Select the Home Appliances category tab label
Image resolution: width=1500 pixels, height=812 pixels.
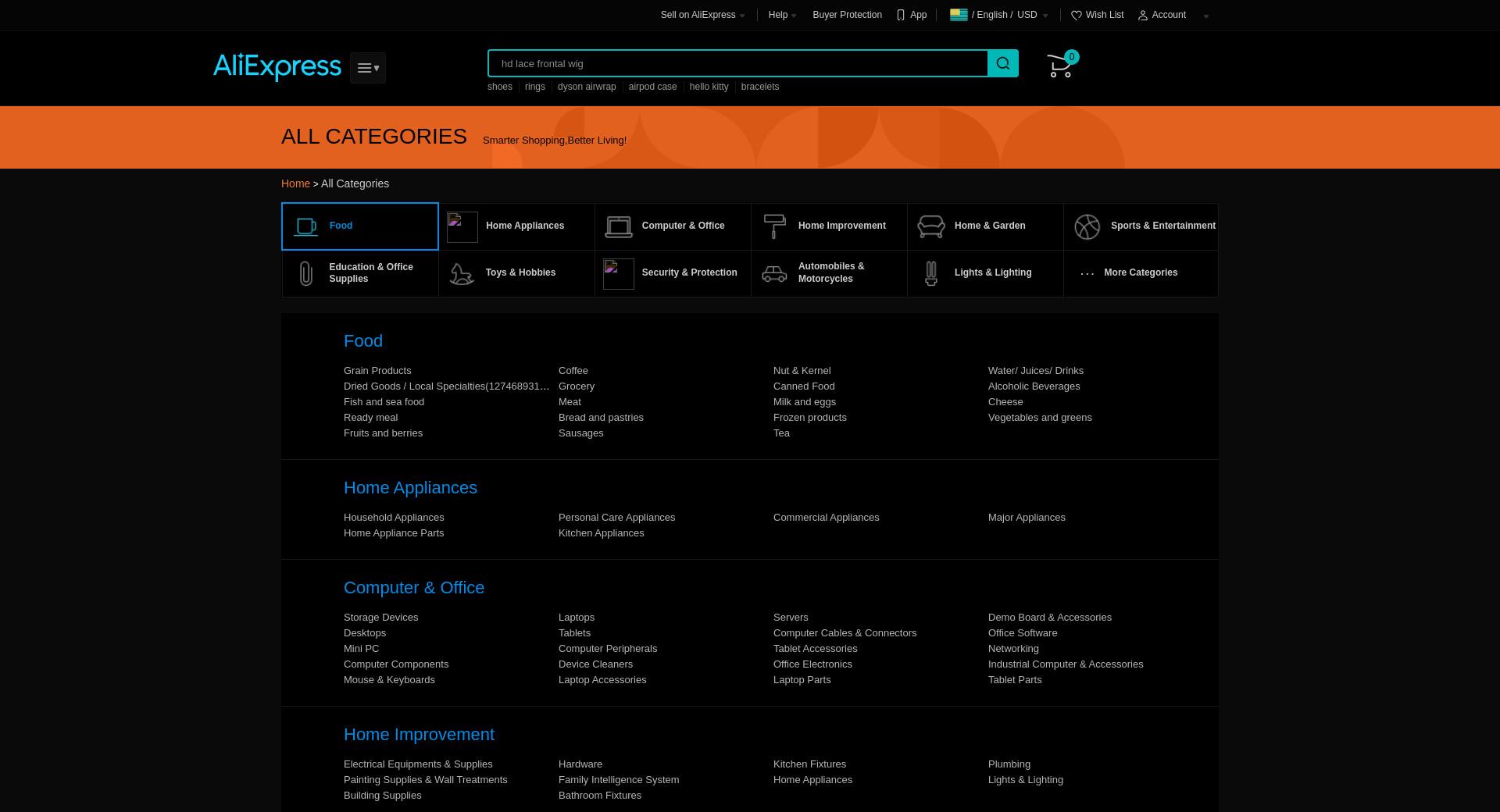[525, 226]
